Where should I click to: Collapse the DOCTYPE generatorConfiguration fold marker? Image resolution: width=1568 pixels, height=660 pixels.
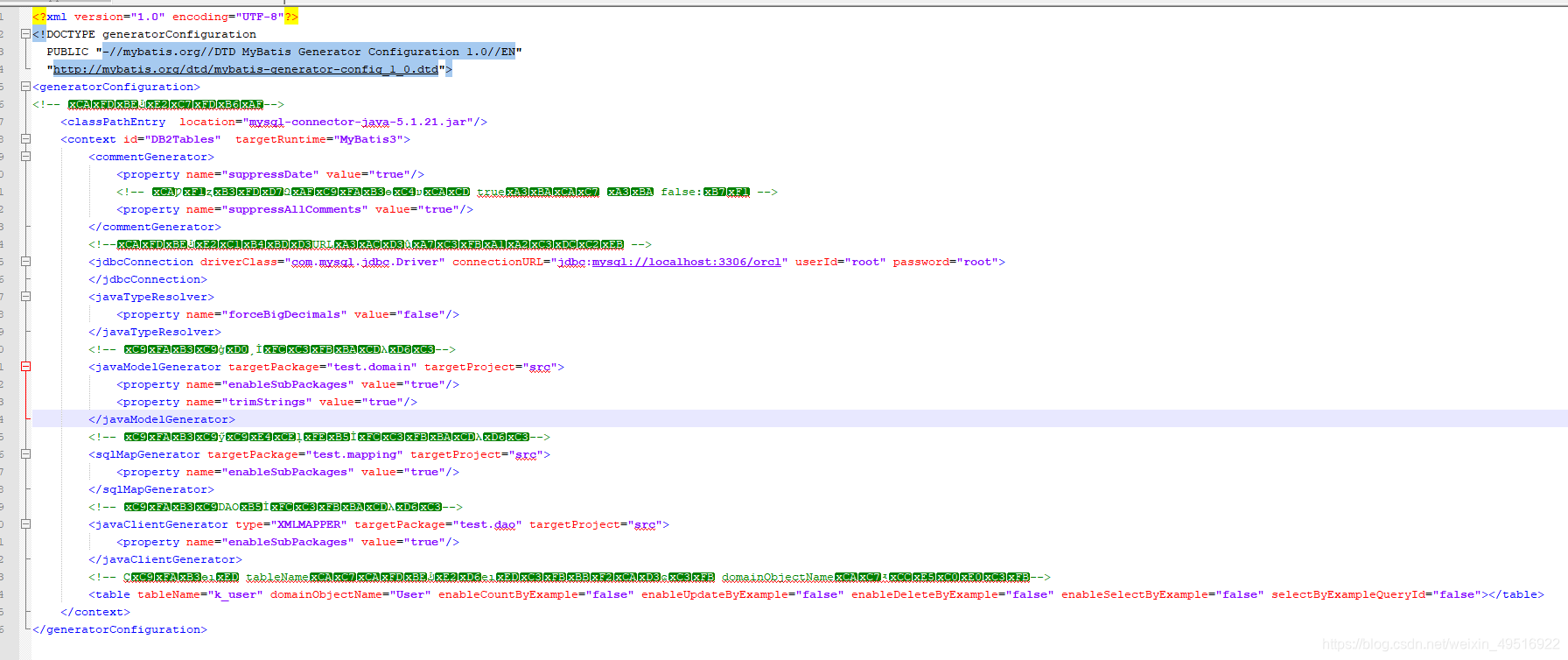pyautogui.click(x=25, y=34)
